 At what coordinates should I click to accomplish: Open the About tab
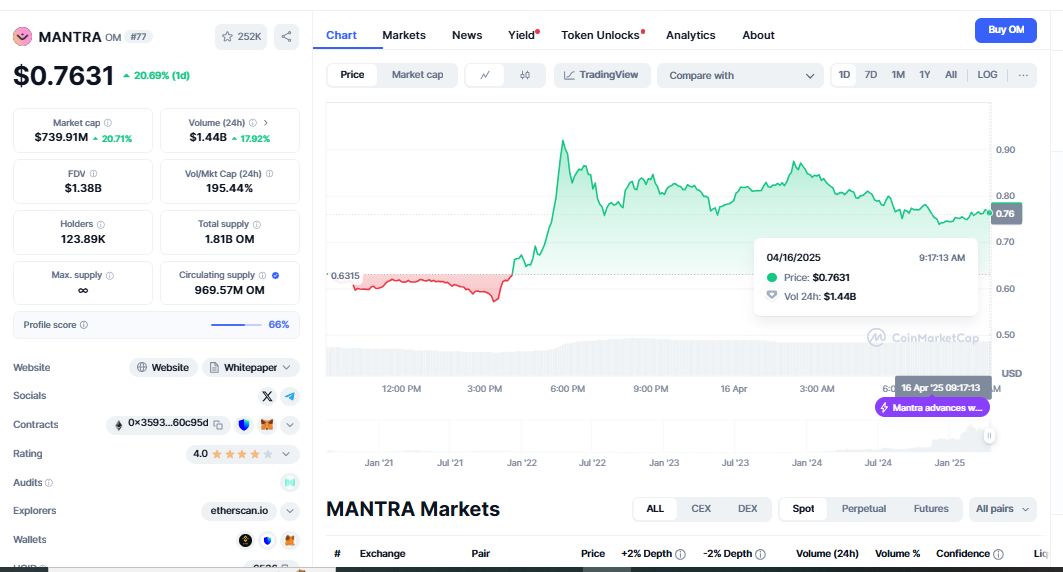pos(758,35)
